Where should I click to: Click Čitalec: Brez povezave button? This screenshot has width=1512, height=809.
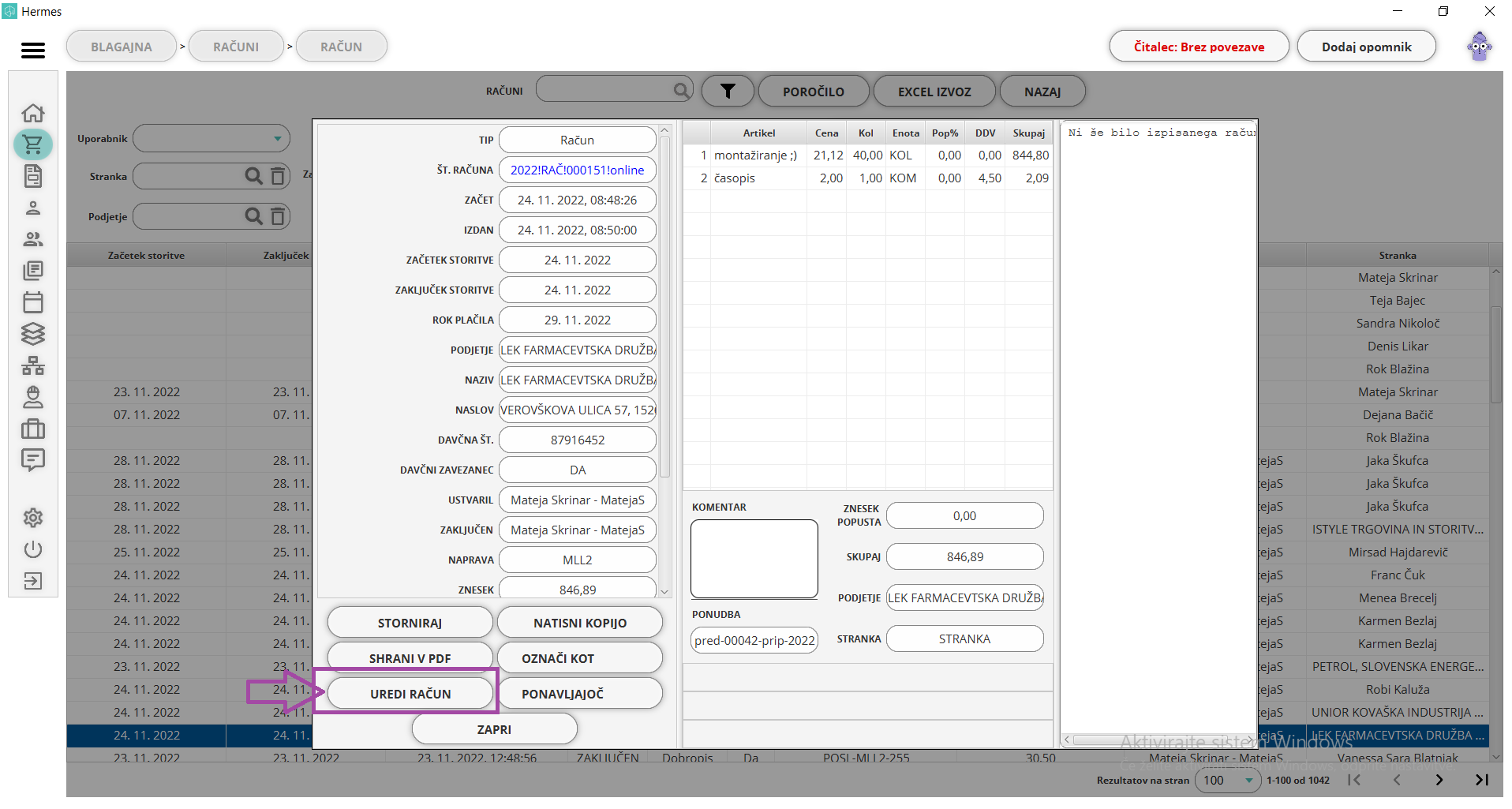(1199, 47)
